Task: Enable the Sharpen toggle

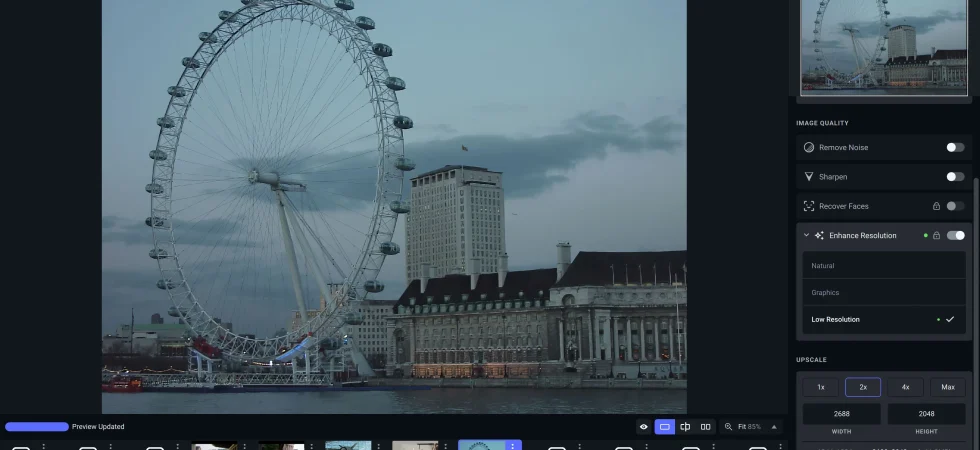Action: point(955,177)
